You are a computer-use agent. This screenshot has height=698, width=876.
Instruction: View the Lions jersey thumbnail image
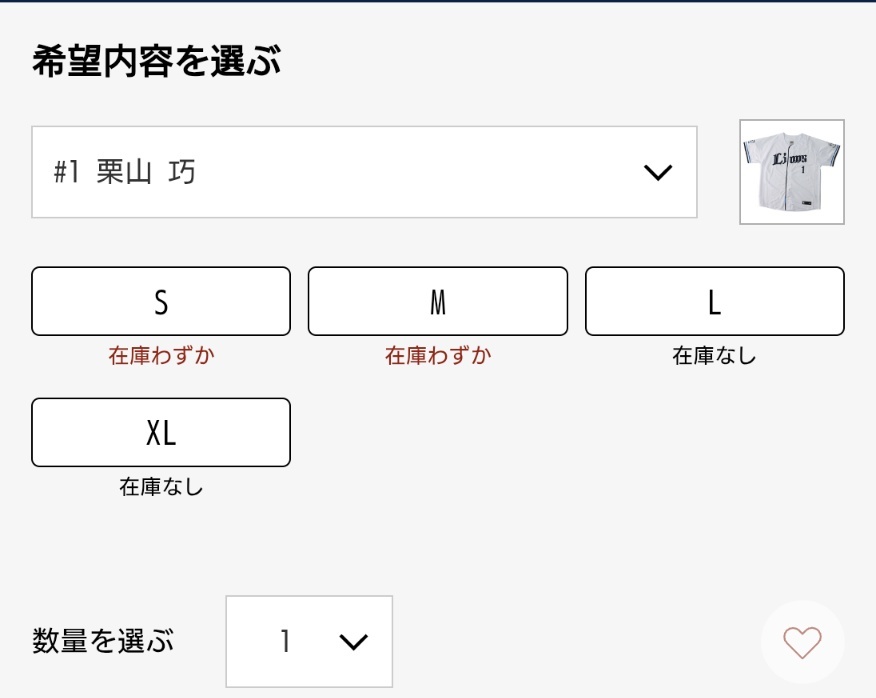pyautogui.click(x=792, y=172)
